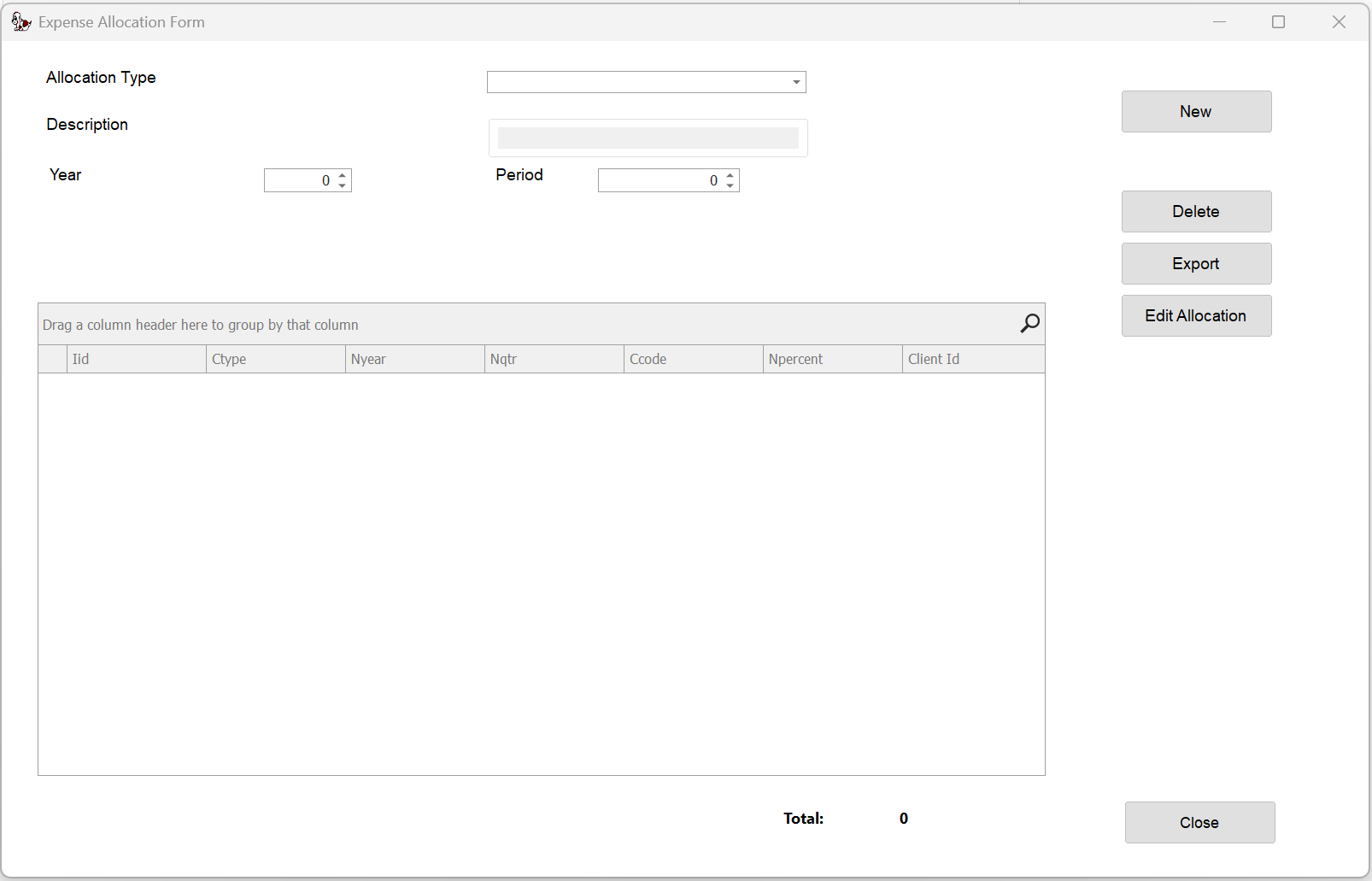Click the Export button
Viewport: 1372px width, 881px height.
coord(1196,263)
